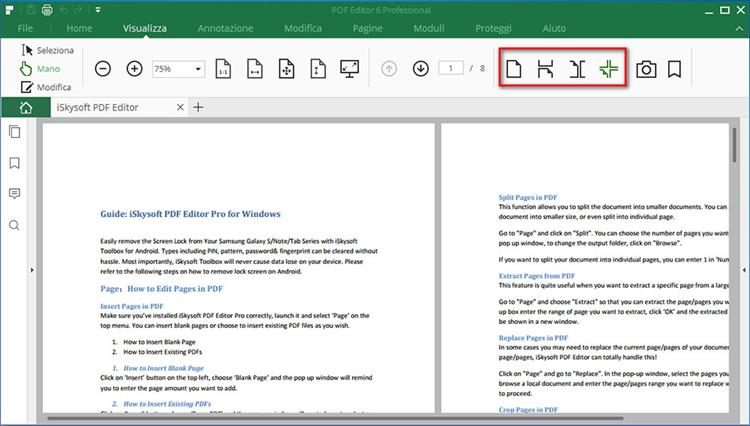
Task: Go to previous page arrow
Action: point(389,69)
